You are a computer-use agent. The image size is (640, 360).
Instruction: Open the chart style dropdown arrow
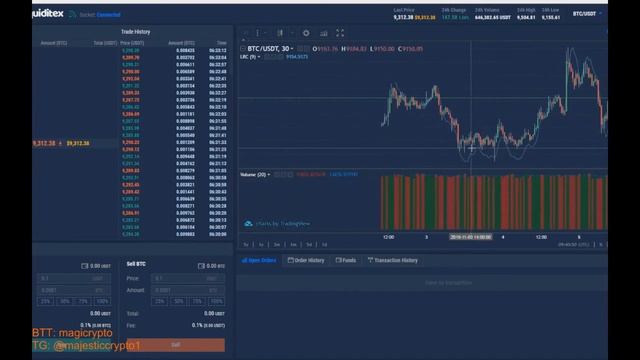pyautogui.click(x=292, y=33)
